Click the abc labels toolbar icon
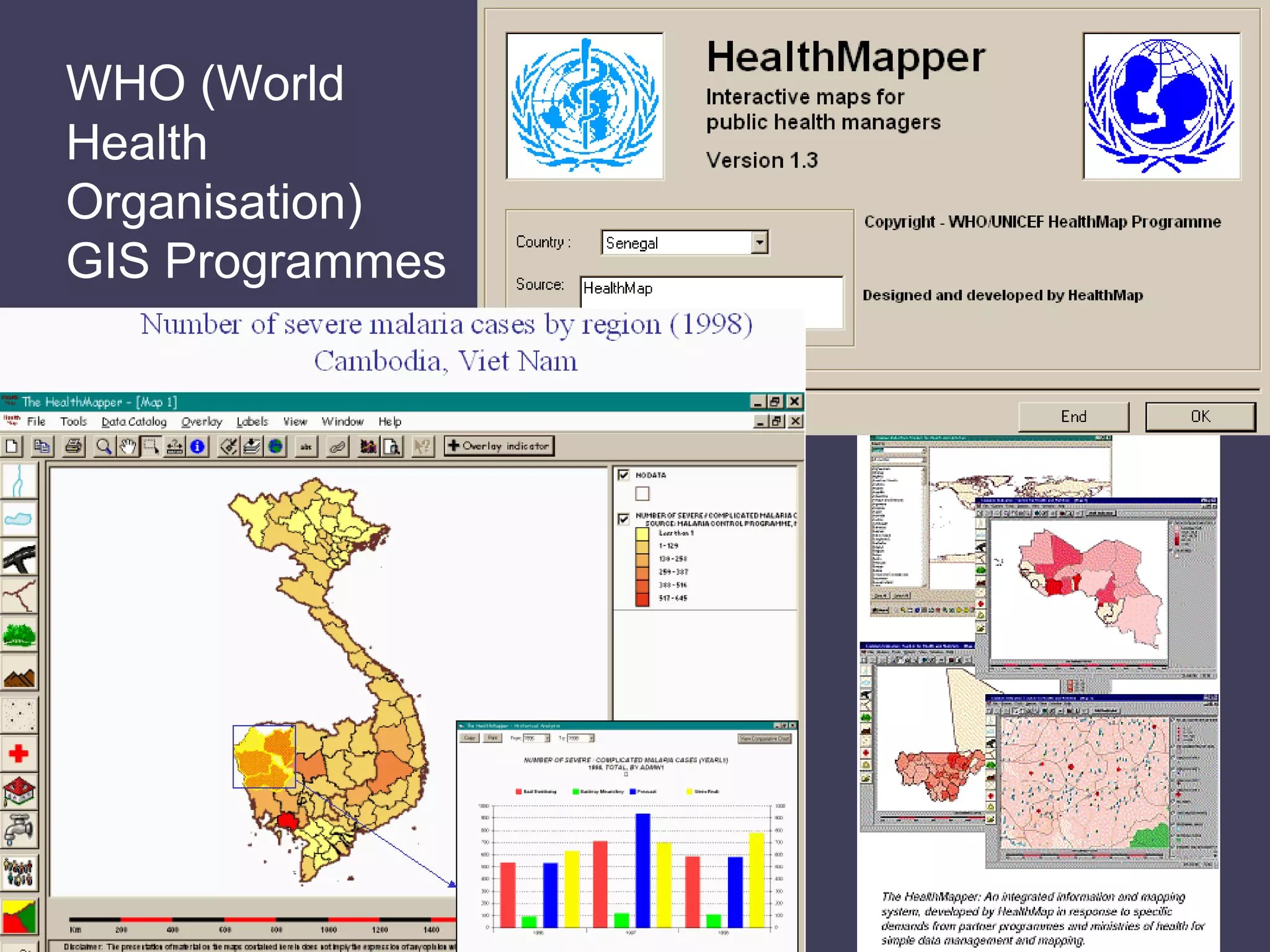Viewport: 1270px width, 952px height. (x=306, y=446)
